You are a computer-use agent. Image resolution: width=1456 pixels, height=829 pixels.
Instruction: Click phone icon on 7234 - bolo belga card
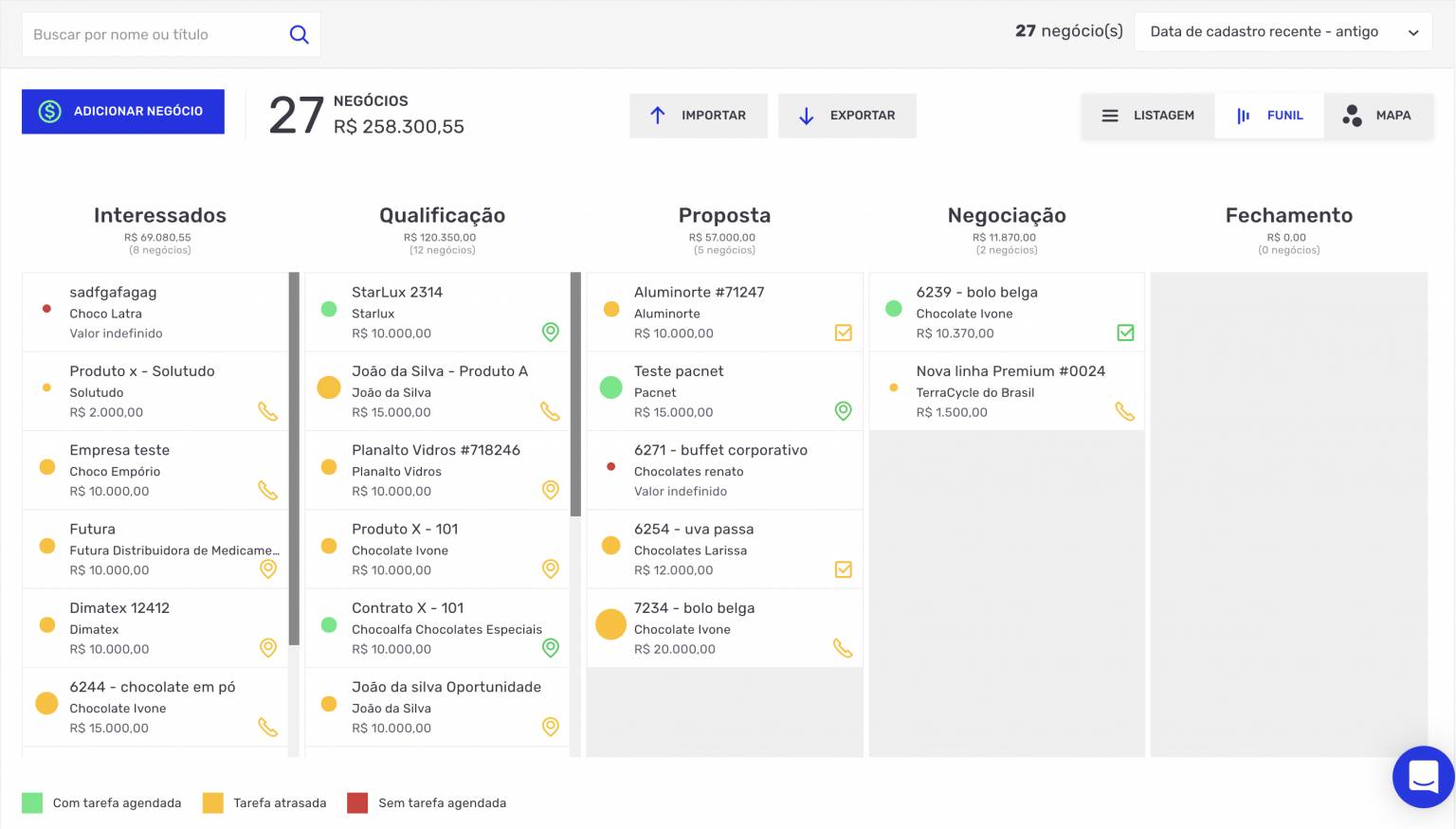click(x=843, y=648)
